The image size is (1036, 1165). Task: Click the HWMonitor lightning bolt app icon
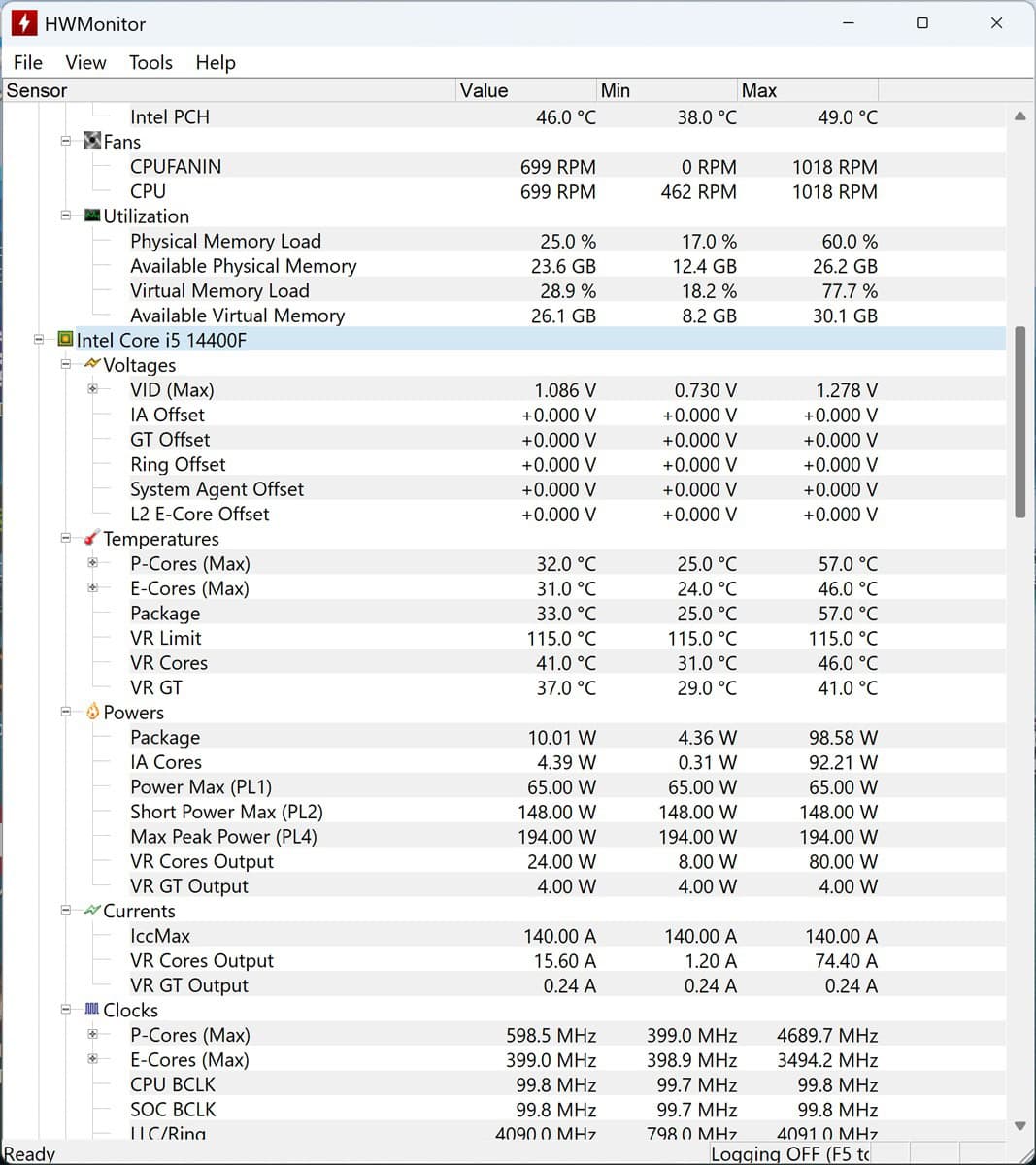pos(23,23)
